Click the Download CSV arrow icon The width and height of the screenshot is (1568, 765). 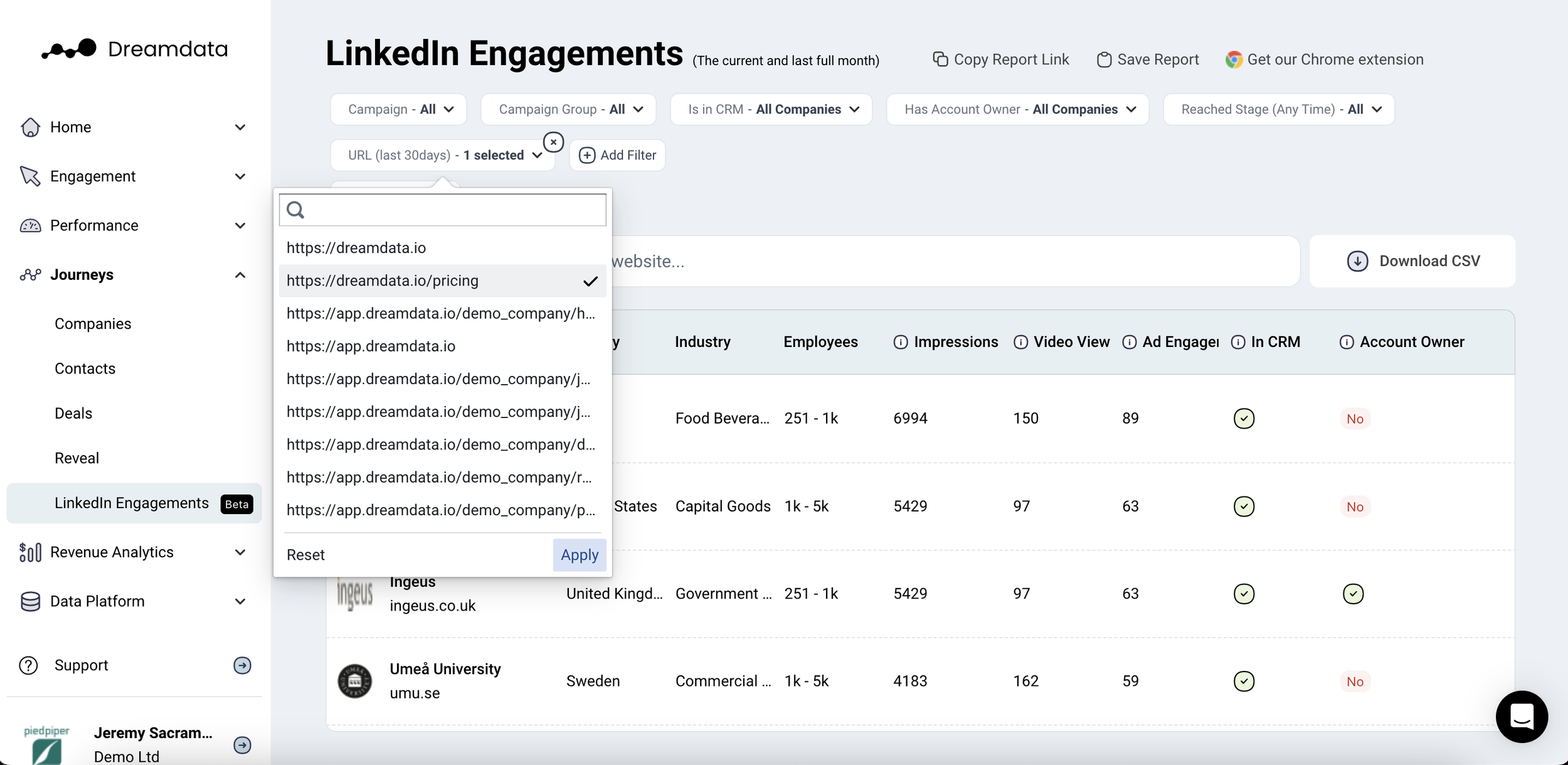[x=1357, y=261]
